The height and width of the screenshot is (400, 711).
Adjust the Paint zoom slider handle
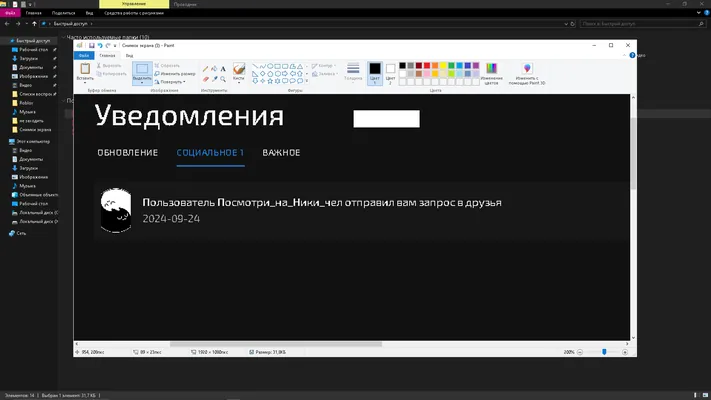pyautogui.click(x=604, y=352)
